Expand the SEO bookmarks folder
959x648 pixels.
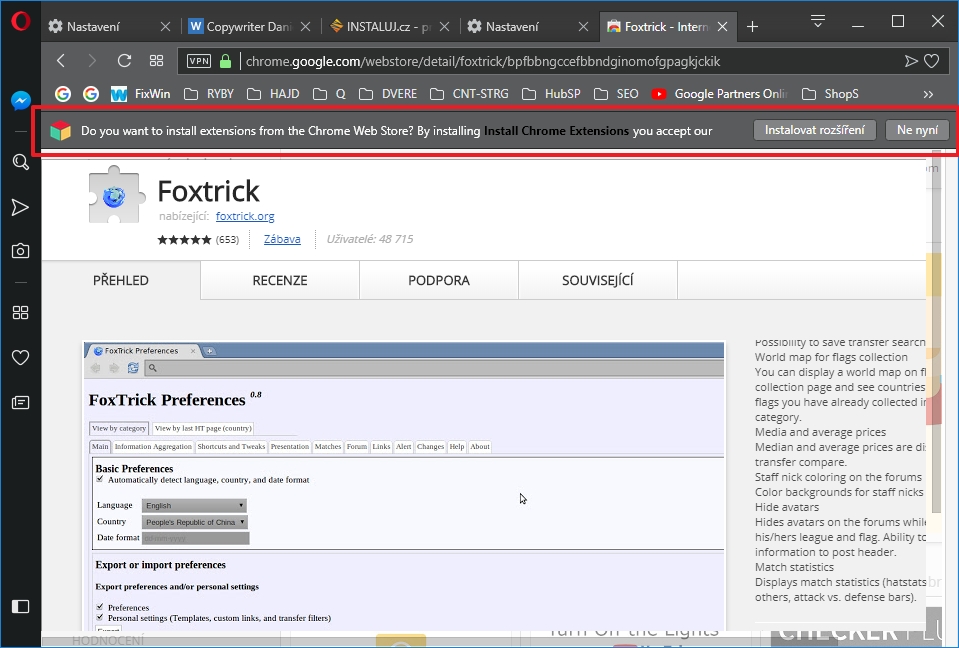(x=616, y=94)
